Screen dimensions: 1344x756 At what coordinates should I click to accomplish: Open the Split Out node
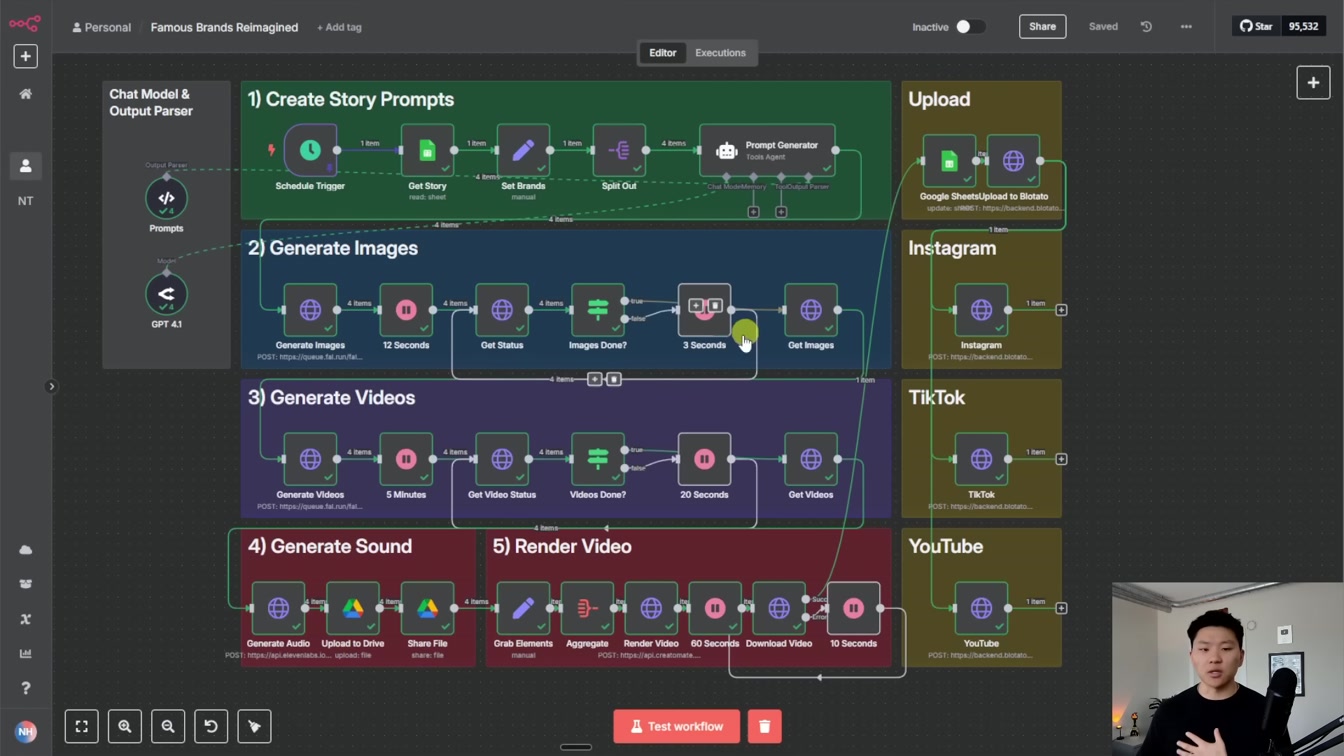[x=619, y=150]
